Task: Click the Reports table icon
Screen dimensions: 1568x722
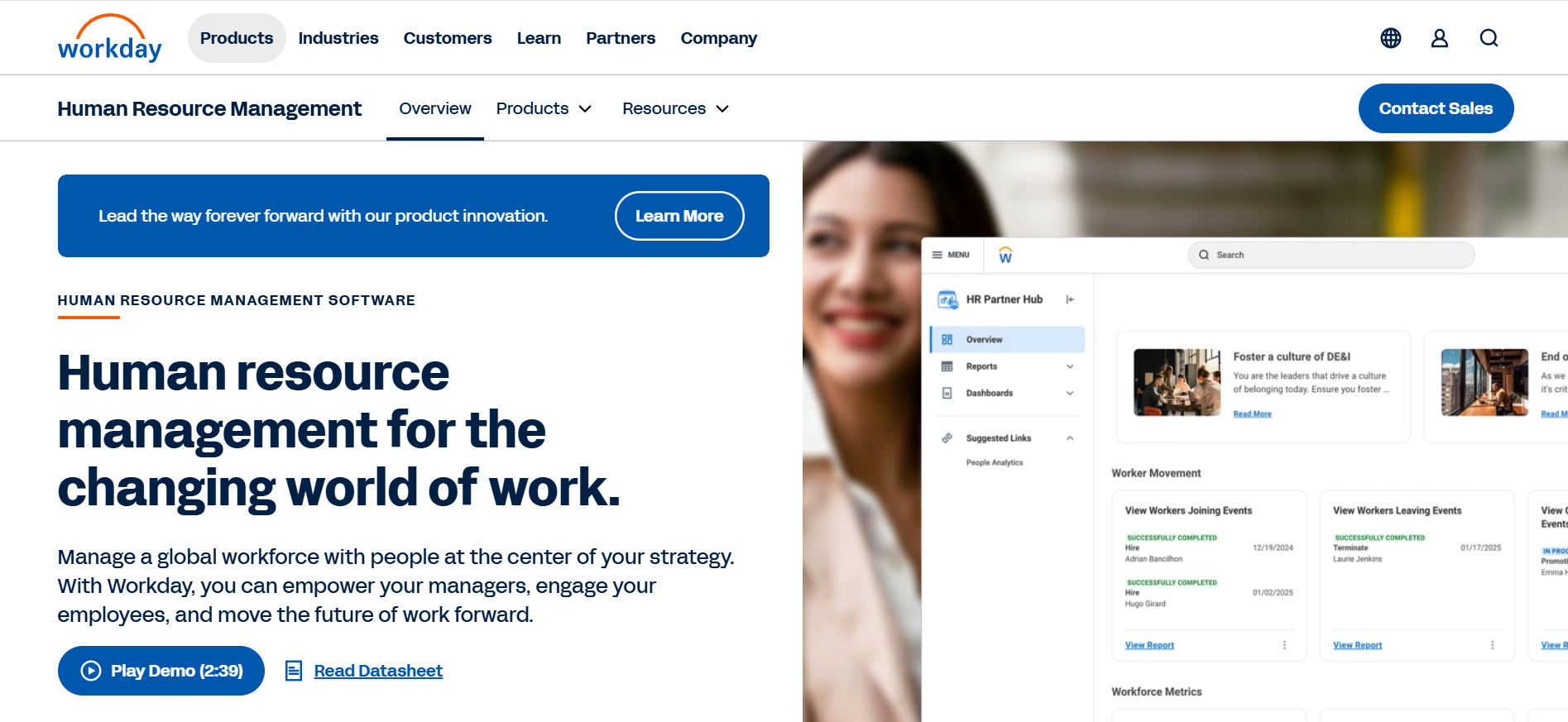Action: pos(947,366)
